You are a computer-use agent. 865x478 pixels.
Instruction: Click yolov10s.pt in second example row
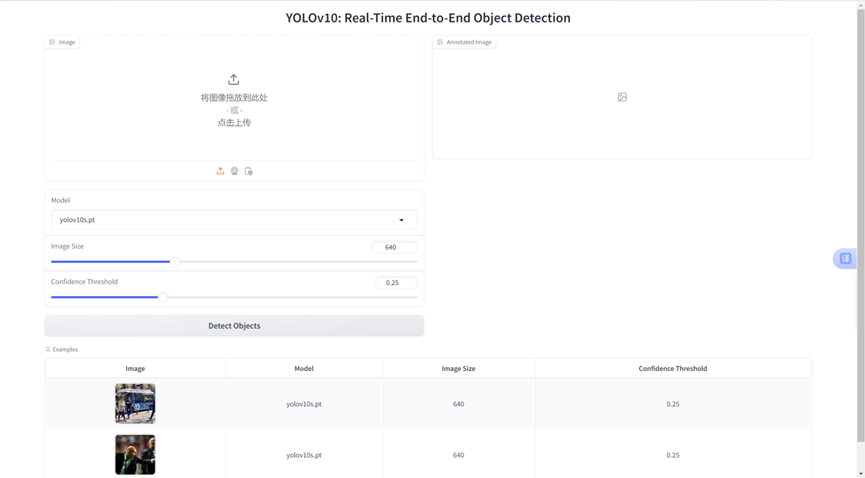(304, 455)
